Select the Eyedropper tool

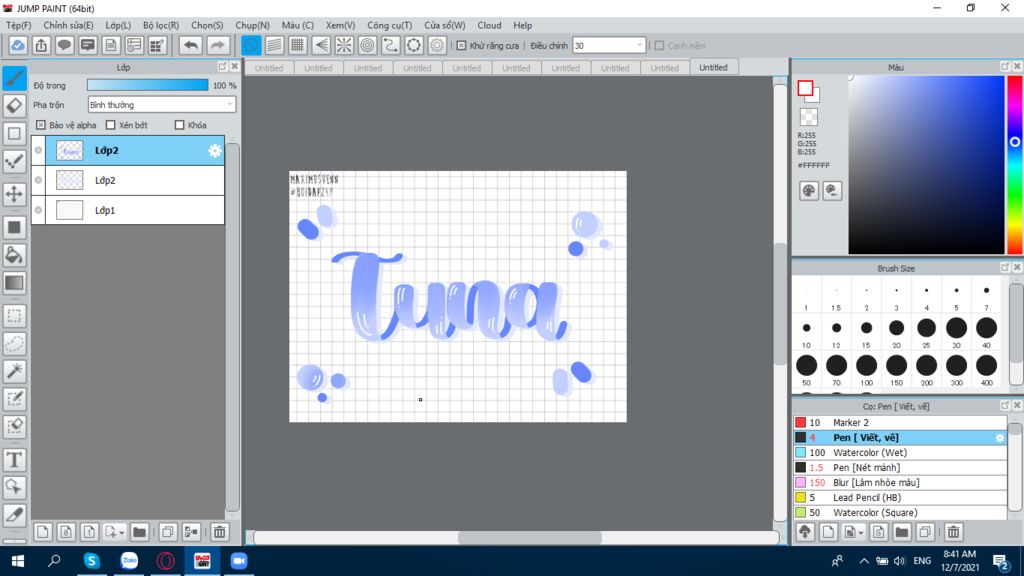(14, 515)
